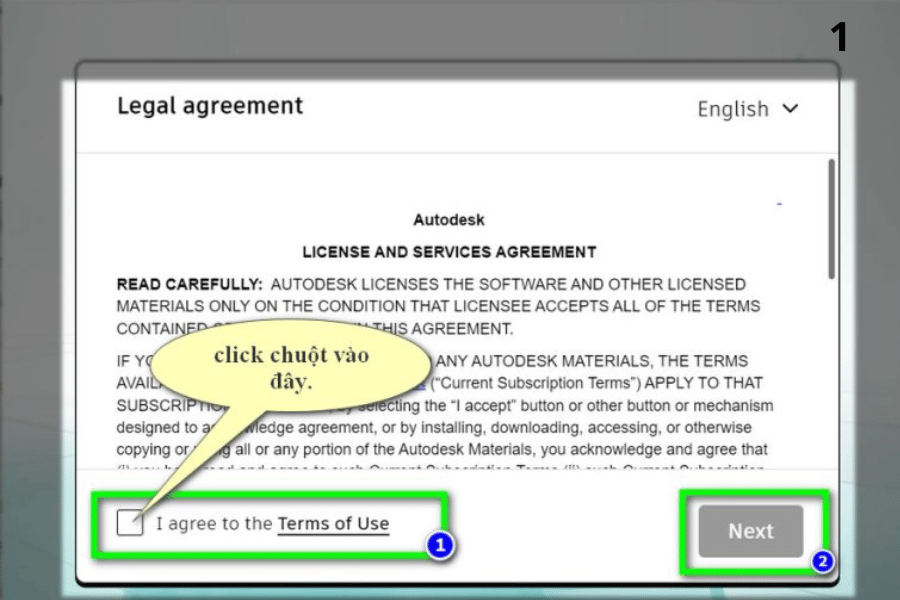Click the agreement's vertical scrollbar thumb
900x600 pixels.
click(x=831, y=218)
